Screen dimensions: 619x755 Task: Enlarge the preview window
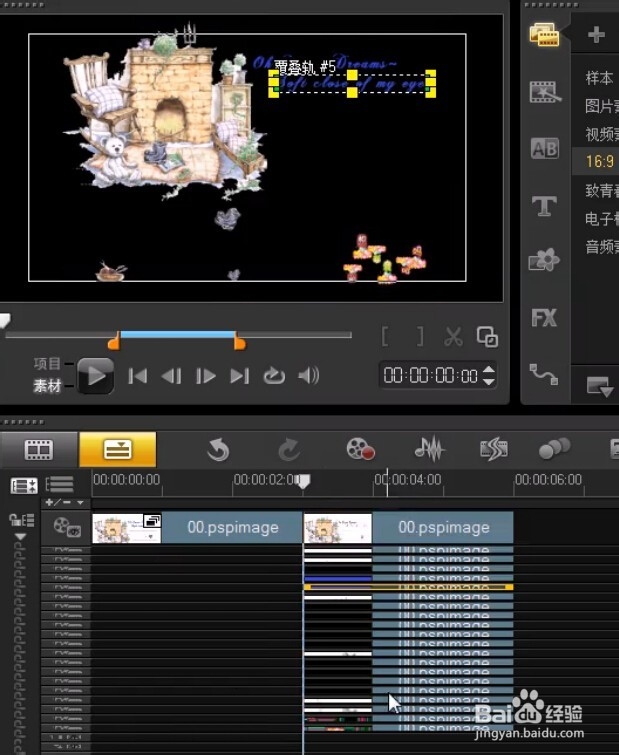click(x=487, y=337)
